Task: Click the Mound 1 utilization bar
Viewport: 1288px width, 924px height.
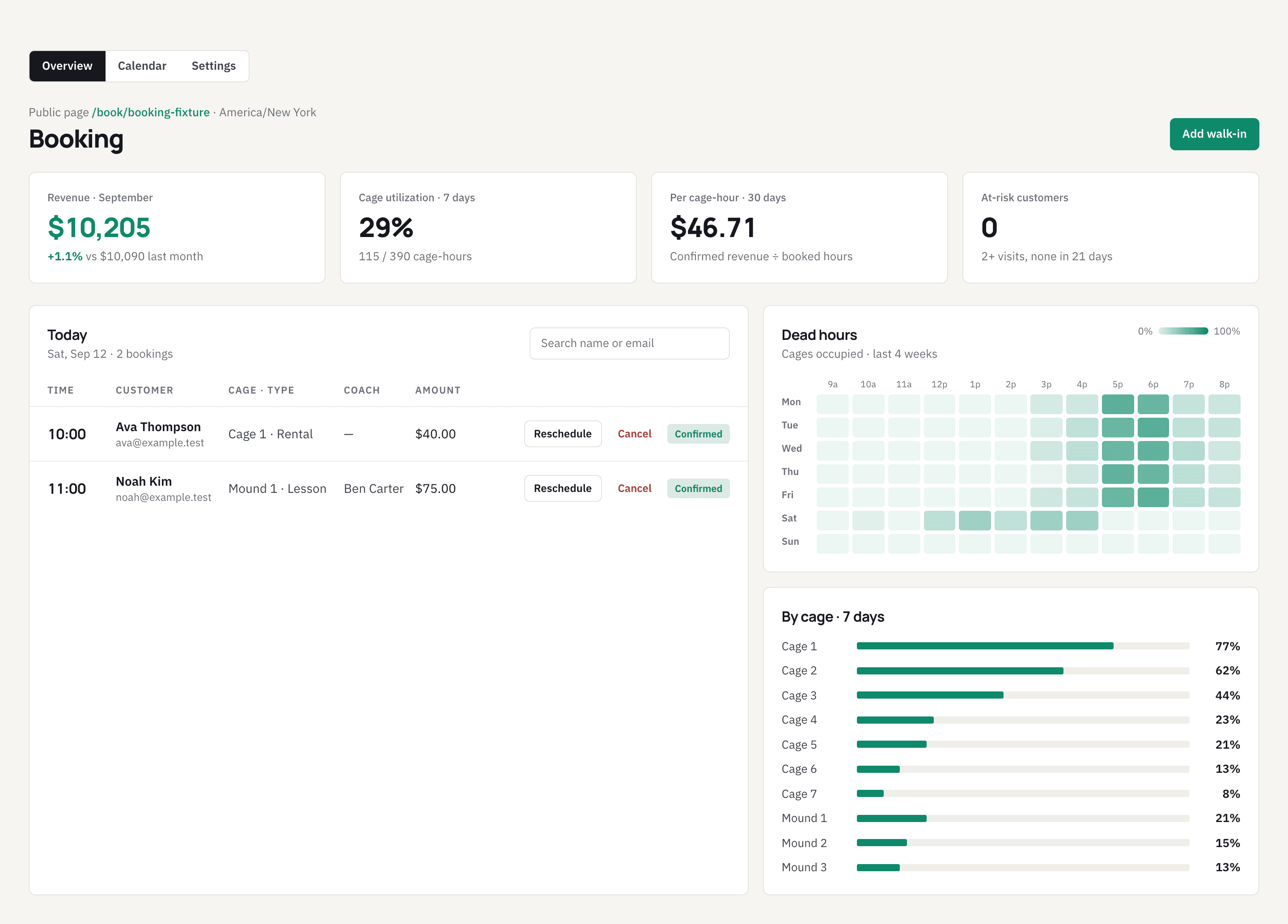Action: 1023,818
